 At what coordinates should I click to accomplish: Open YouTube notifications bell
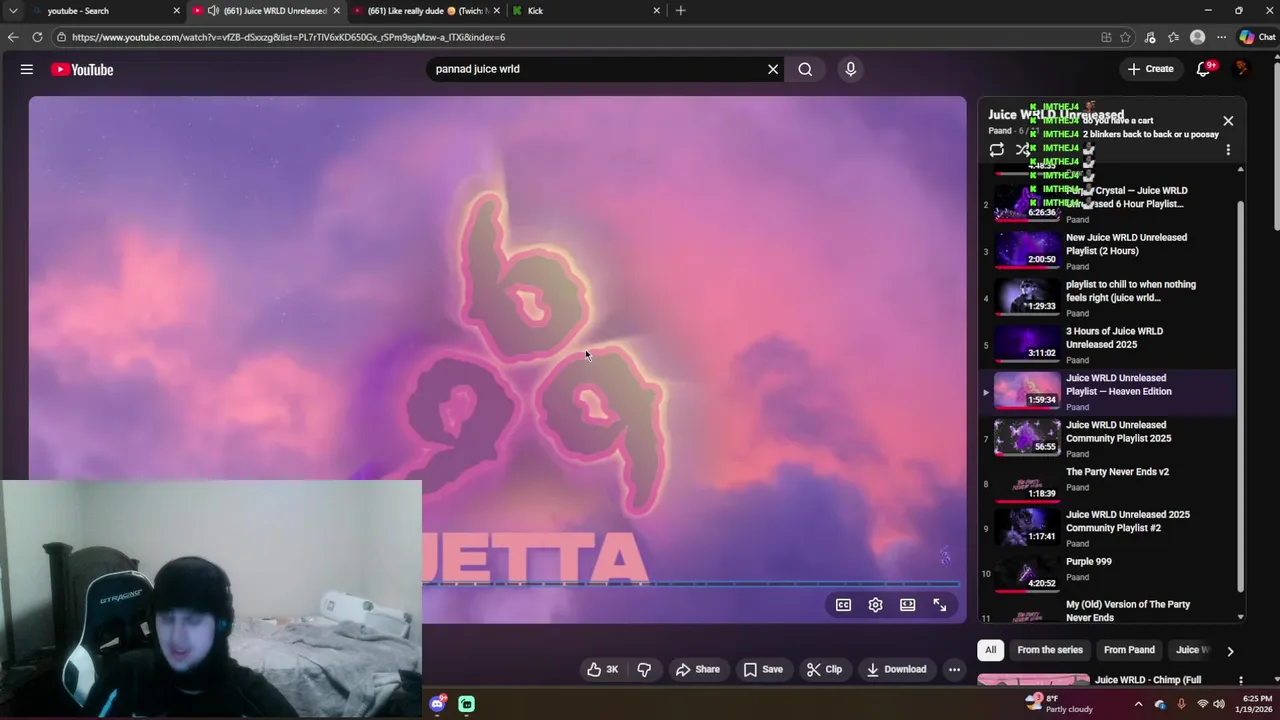click(1204, 69)
